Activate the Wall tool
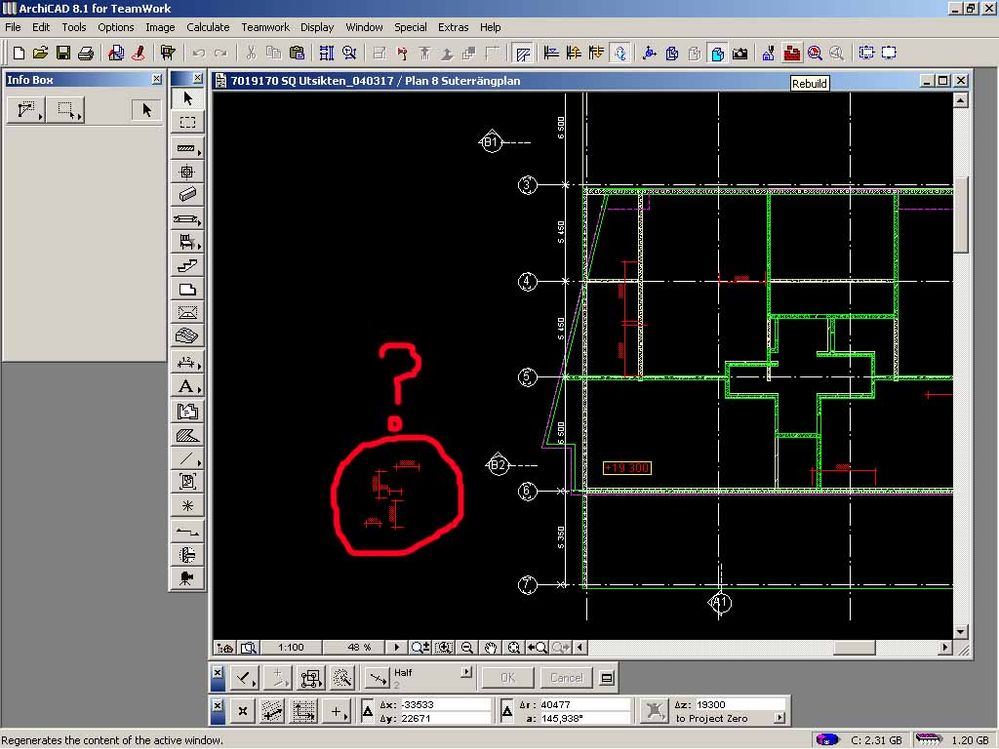The image size is (999, 749). tap(187, 148)
